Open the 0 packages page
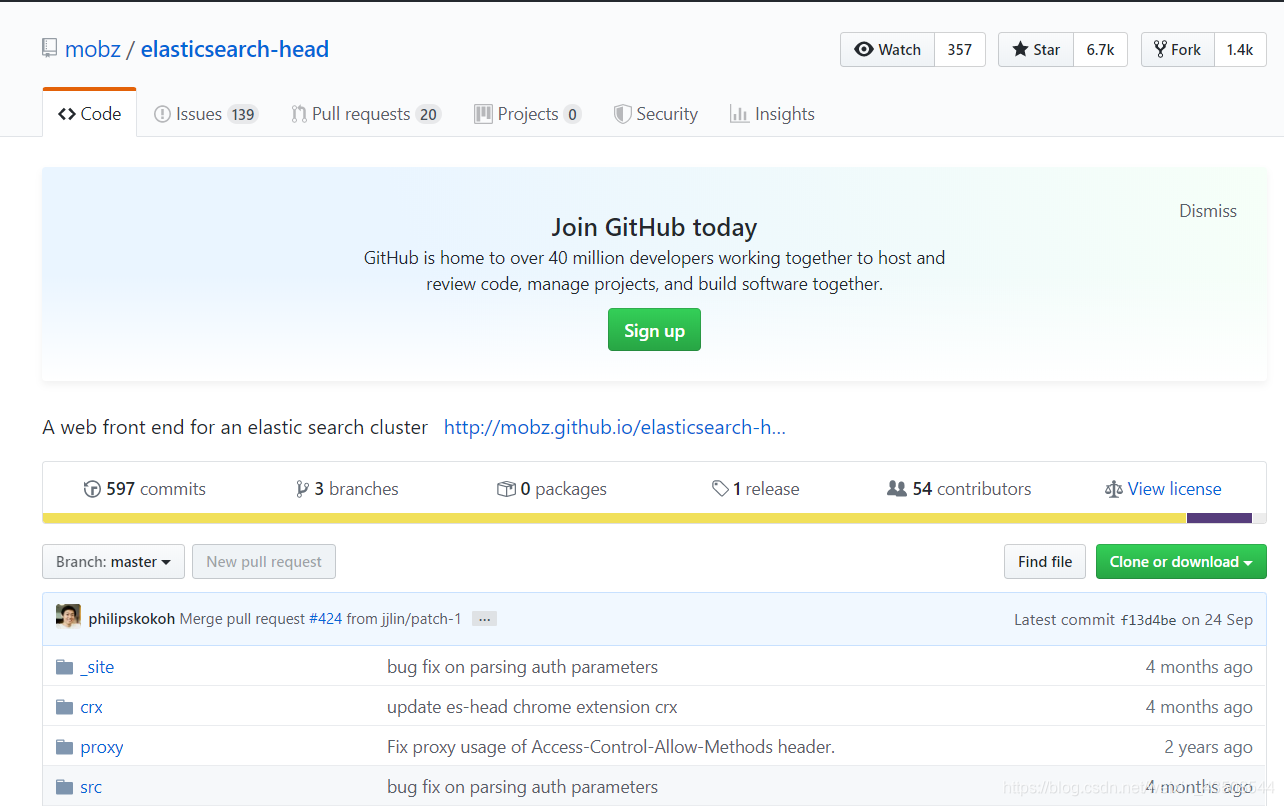Screen dimensions: 1284x806 pos(552,489)
